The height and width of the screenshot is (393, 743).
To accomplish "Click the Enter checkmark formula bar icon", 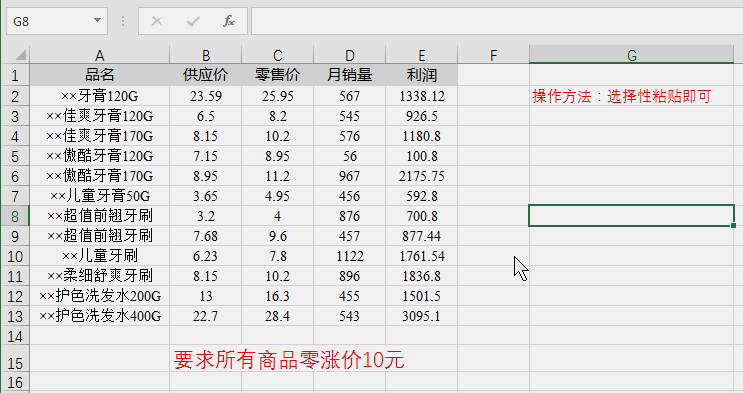I will 193,21.
